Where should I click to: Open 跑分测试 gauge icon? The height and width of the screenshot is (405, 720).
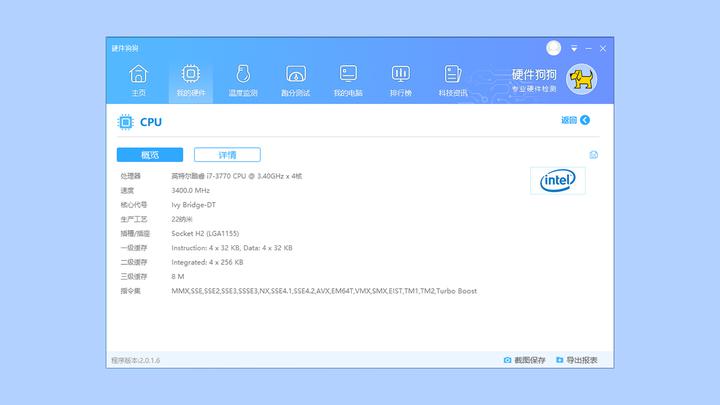coord(296,73)
